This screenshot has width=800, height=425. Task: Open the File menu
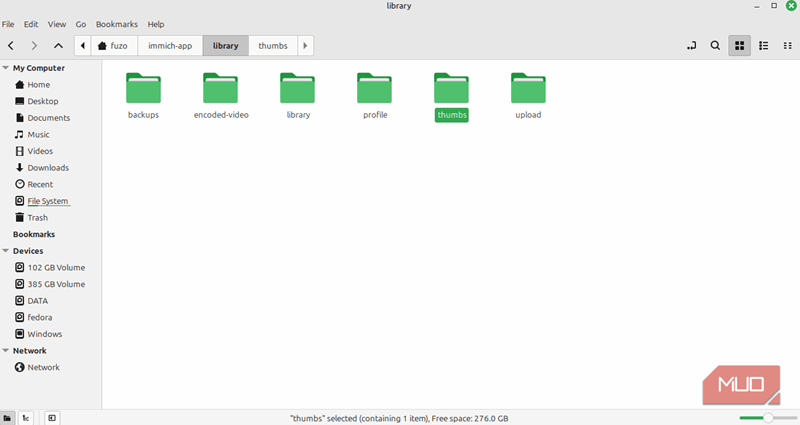8,24
